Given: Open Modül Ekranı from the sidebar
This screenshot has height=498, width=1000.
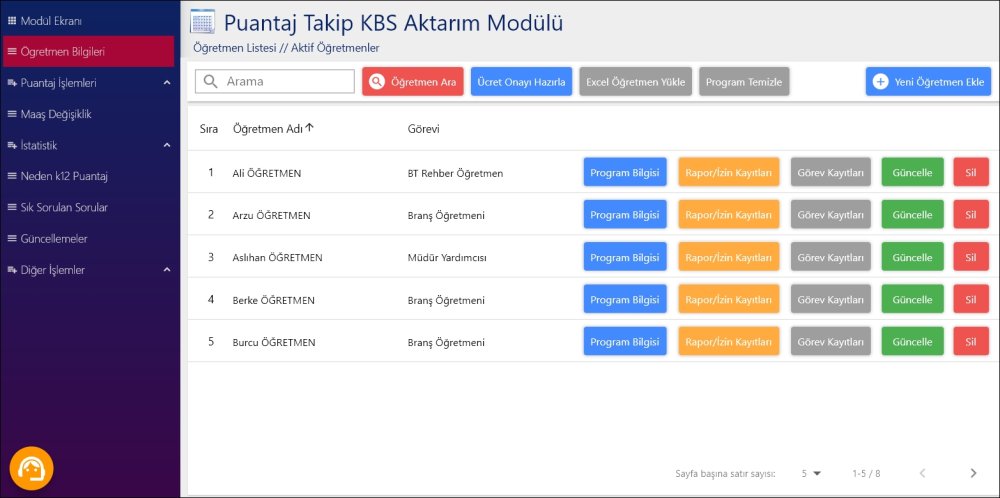Looking at the screenshot, I should pyautogui.click(x=50, y=20).
